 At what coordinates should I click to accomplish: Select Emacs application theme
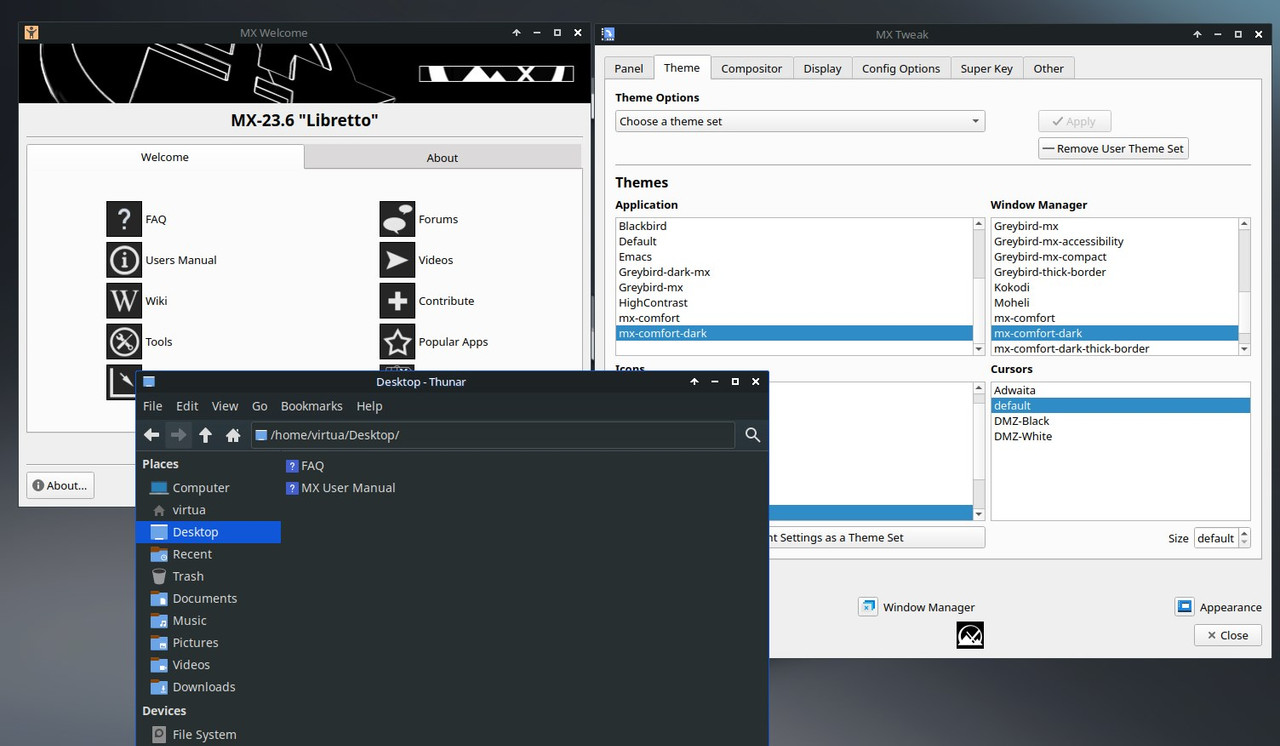(x=794, y=256)
